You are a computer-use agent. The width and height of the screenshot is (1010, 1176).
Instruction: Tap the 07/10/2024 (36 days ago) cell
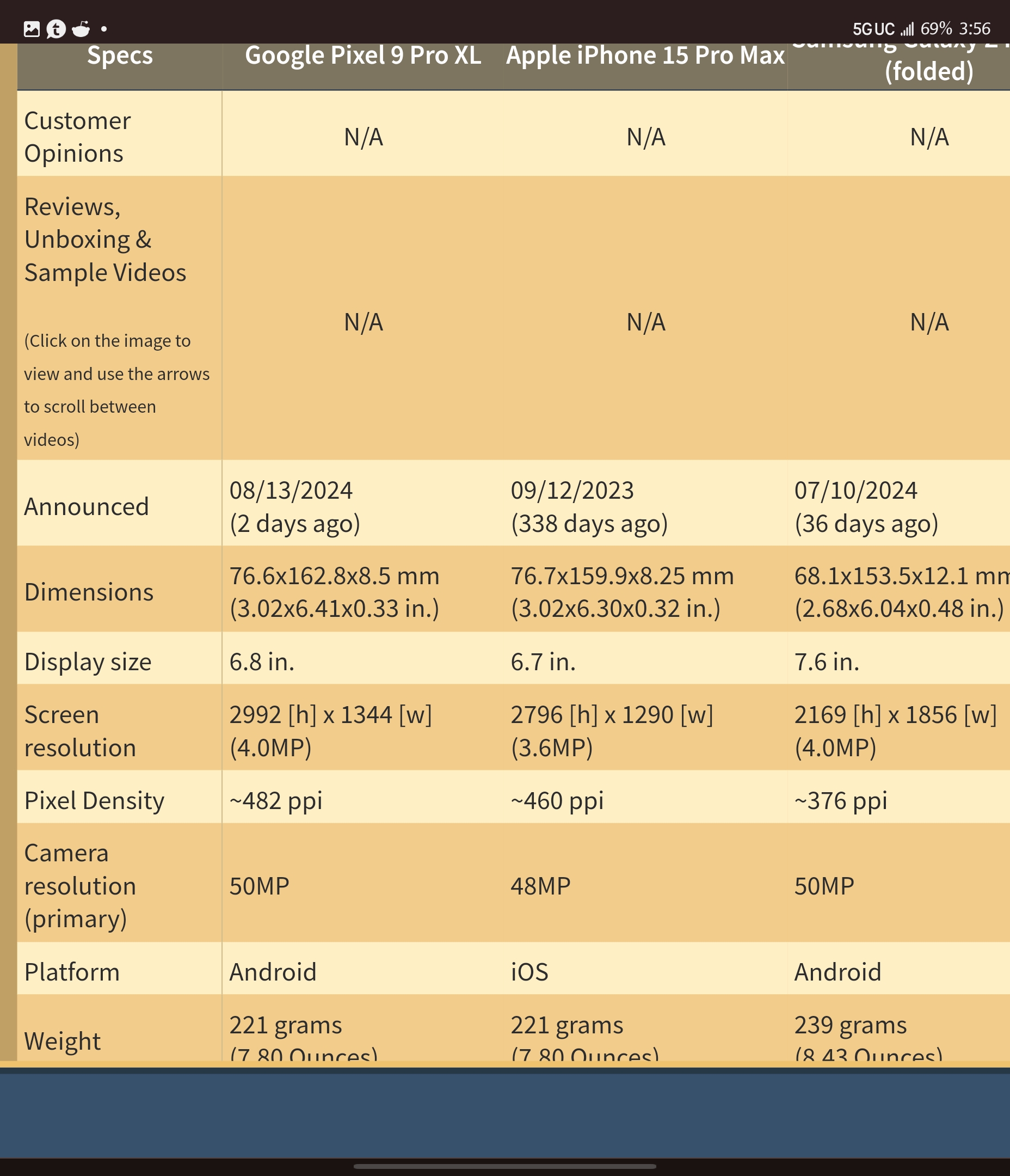coord(866,506)
